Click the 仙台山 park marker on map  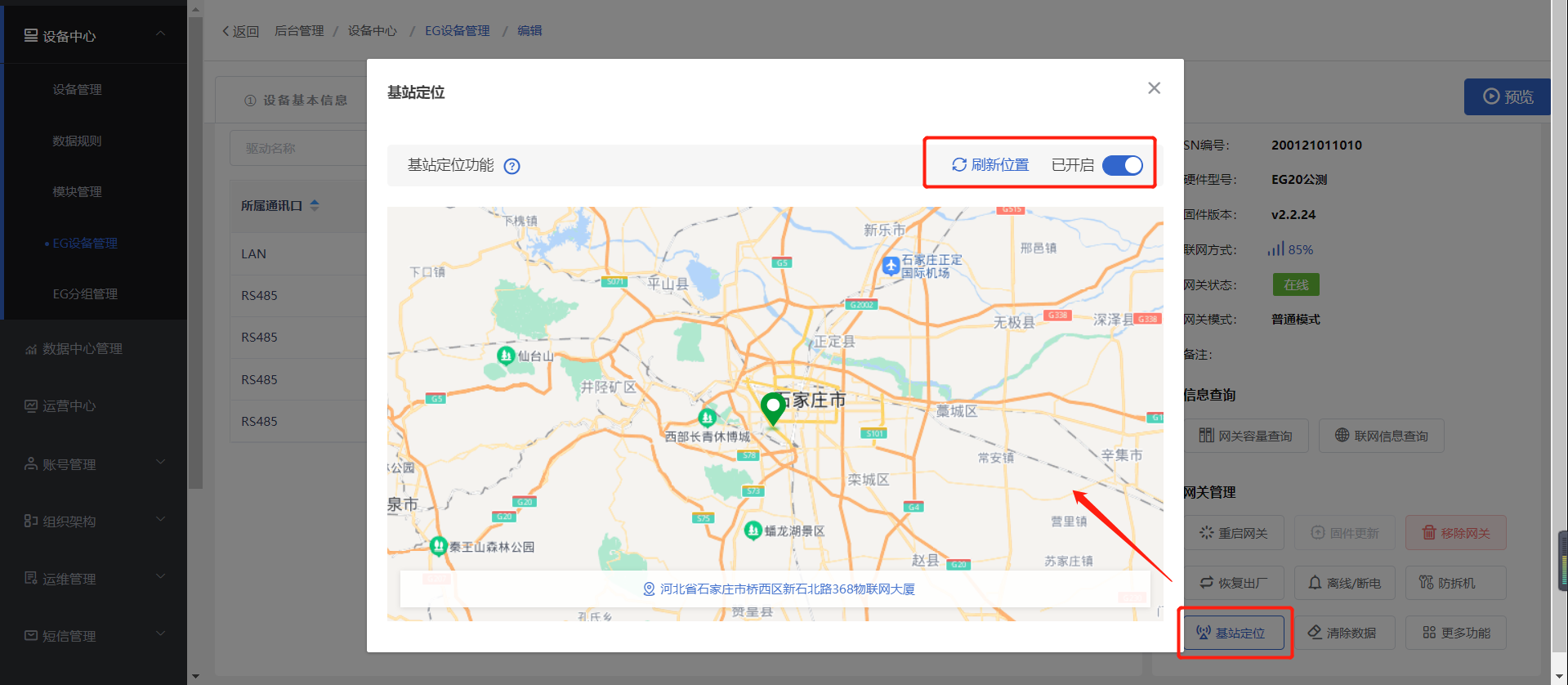(x=506, y=356)
